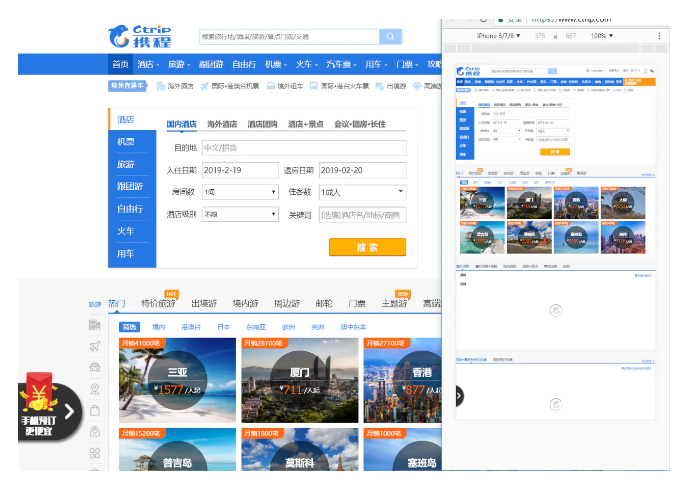The height and width of the screenshot is (487, 688).
Task: Expand the 酒店级别 hotel level dropdown
Action: (x=240, y=214)
